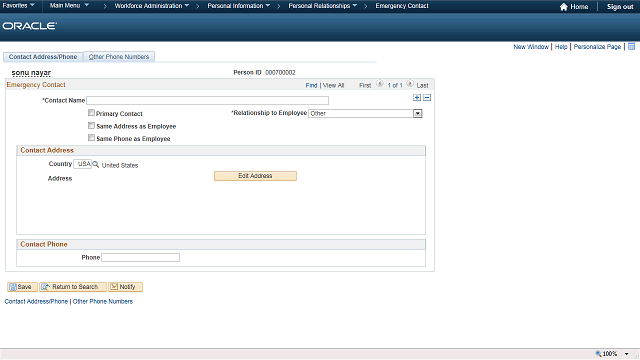Click the Home house icon

point(564,7)
